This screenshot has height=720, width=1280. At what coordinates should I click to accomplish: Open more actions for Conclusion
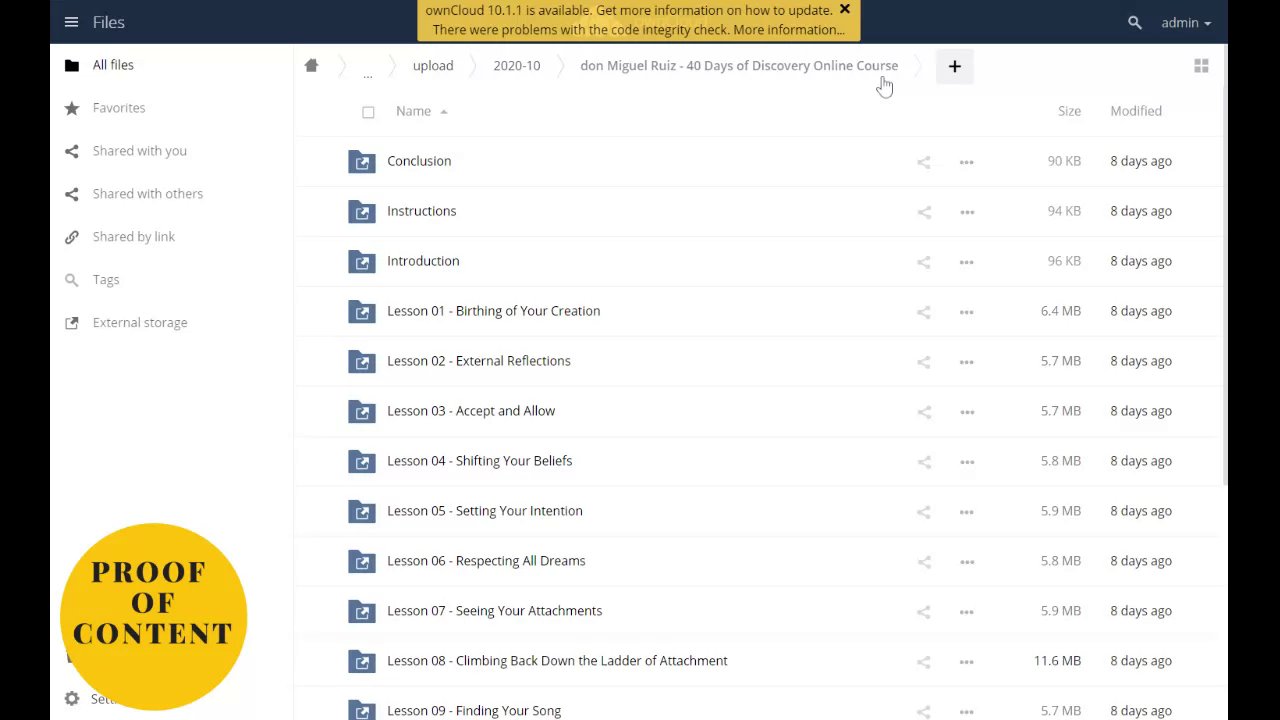(966, 162)
